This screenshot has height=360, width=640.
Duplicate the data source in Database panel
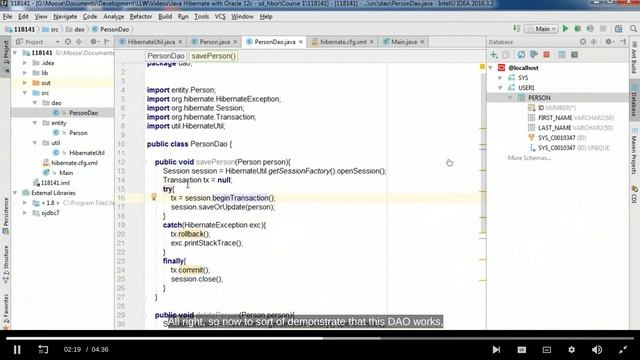pos(506,55)
